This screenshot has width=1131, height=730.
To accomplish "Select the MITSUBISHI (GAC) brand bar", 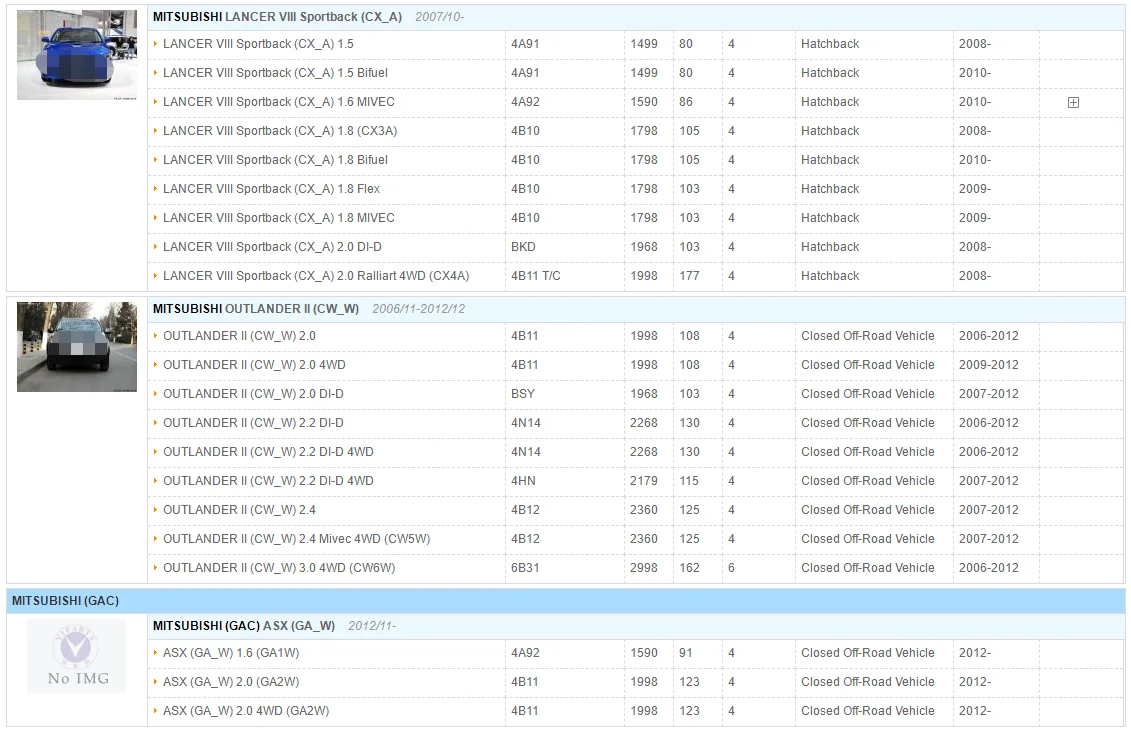I will pyautogui.click(x=566, y=601).
